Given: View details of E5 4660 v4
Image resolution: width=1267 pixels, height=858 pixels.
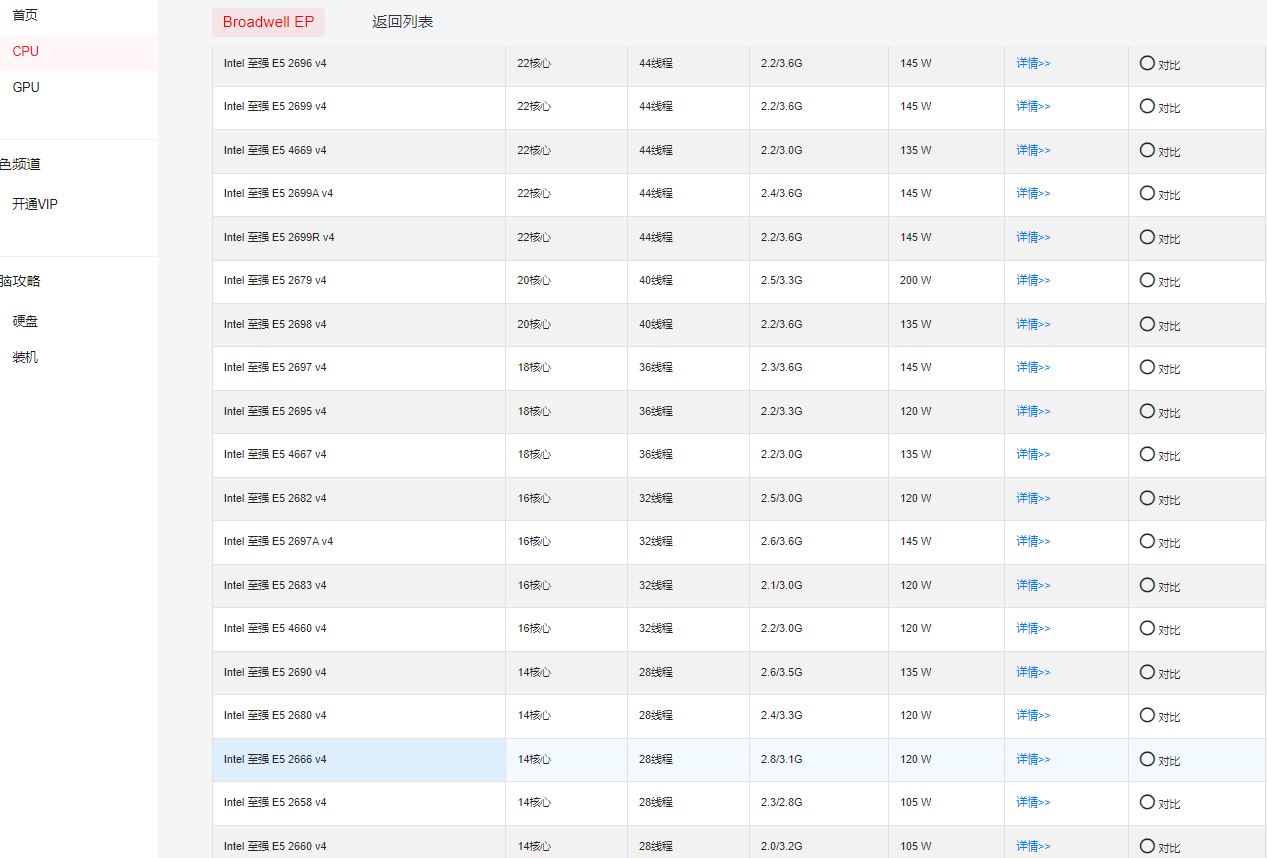Looking at the screenshot, I should (x=1033, y=628).
